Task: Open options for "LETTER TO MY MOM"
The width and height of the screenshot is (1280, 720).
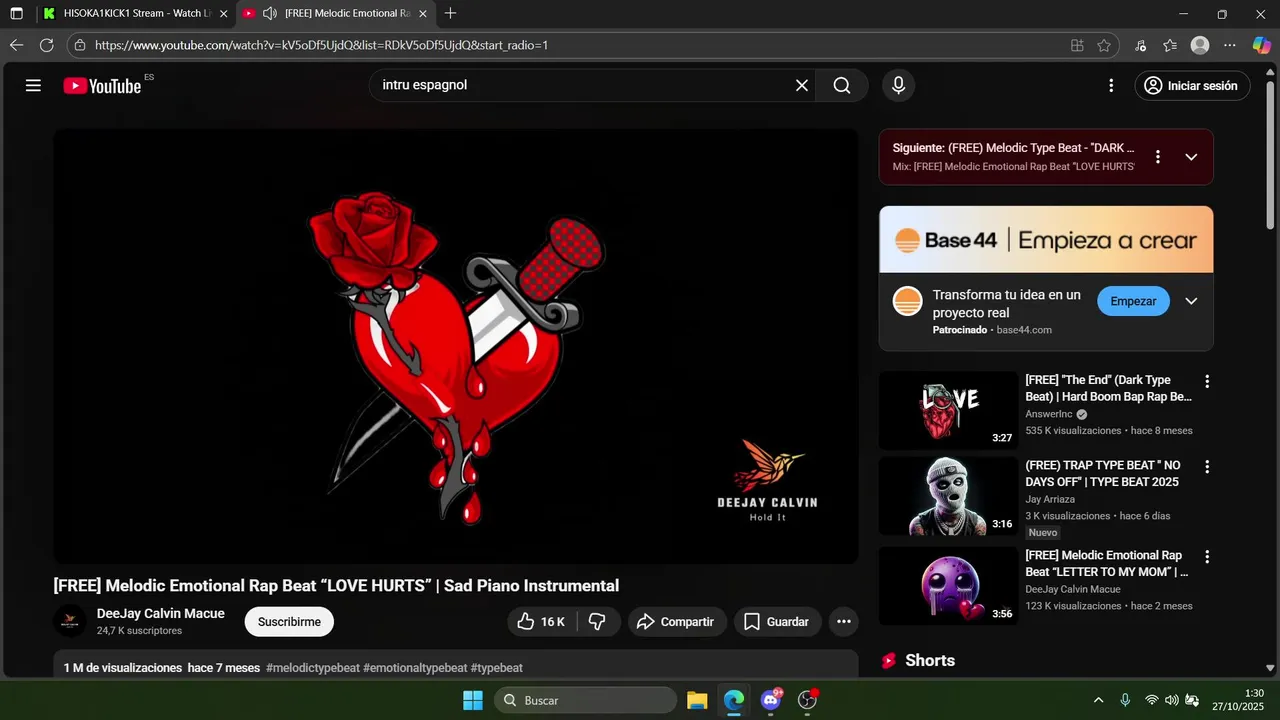Action: pyautogui.click(x=1207, y=557)
